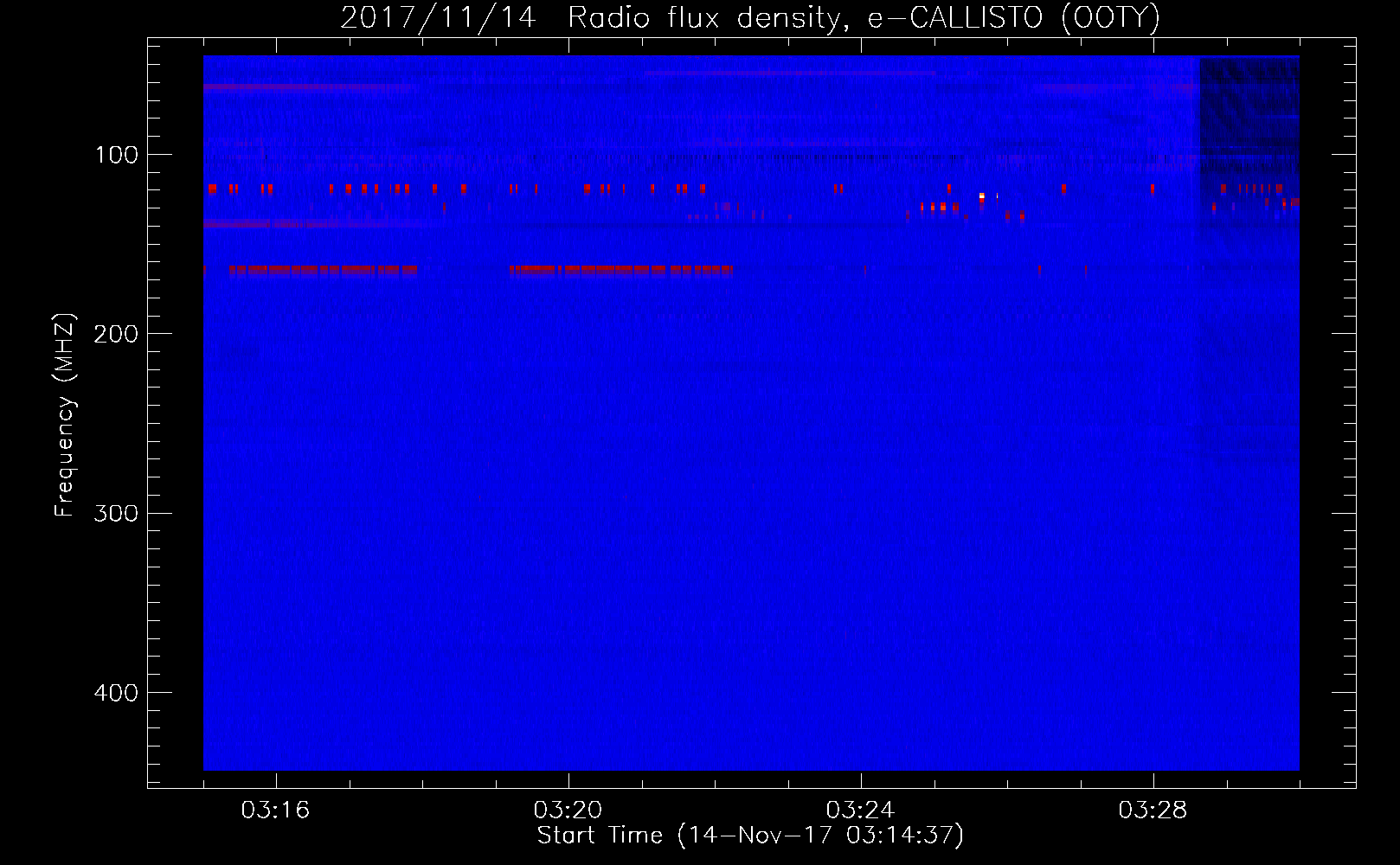Select the 200 frequency tick label
This screenshot has height=865, width=1400.
[117, 334]
